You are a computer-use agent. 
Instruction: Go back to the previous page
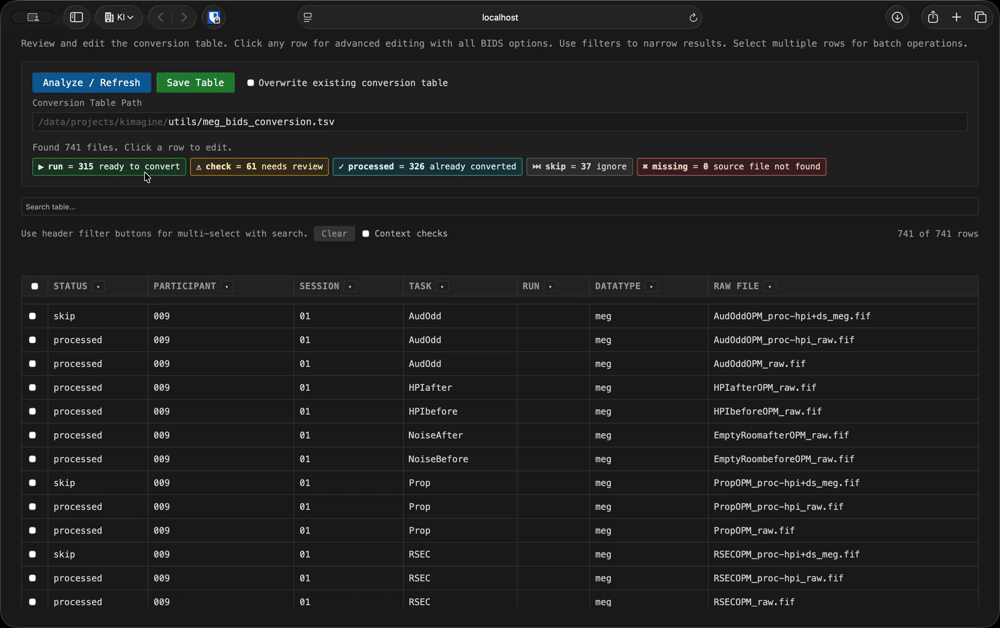tap(161, 17)
